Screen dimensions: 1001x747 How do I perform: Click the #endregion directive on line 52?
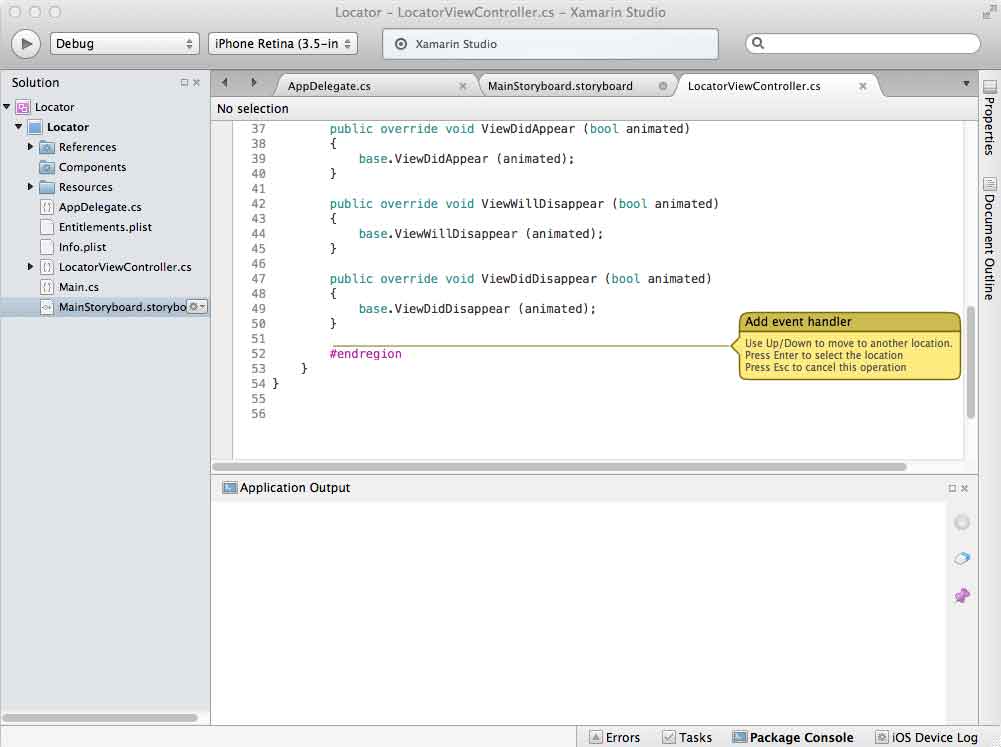366,354
